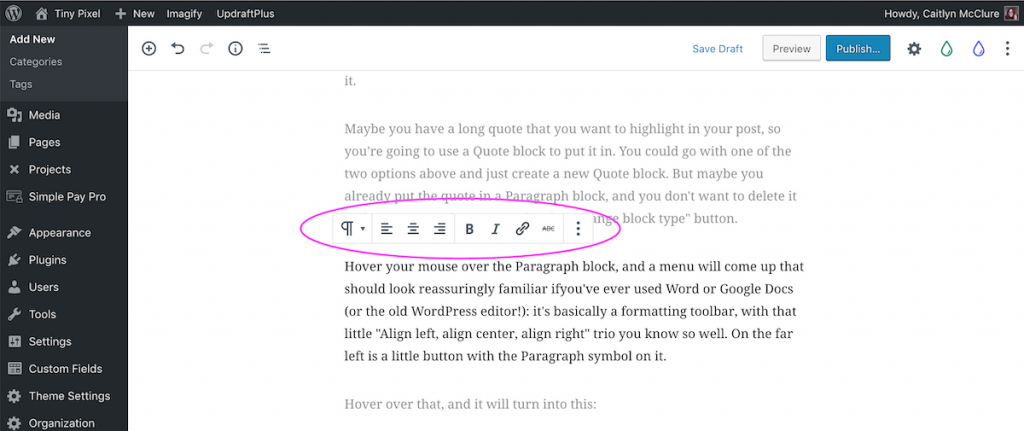Click paragraph starting "Maybe you have a long quote"

569,174
